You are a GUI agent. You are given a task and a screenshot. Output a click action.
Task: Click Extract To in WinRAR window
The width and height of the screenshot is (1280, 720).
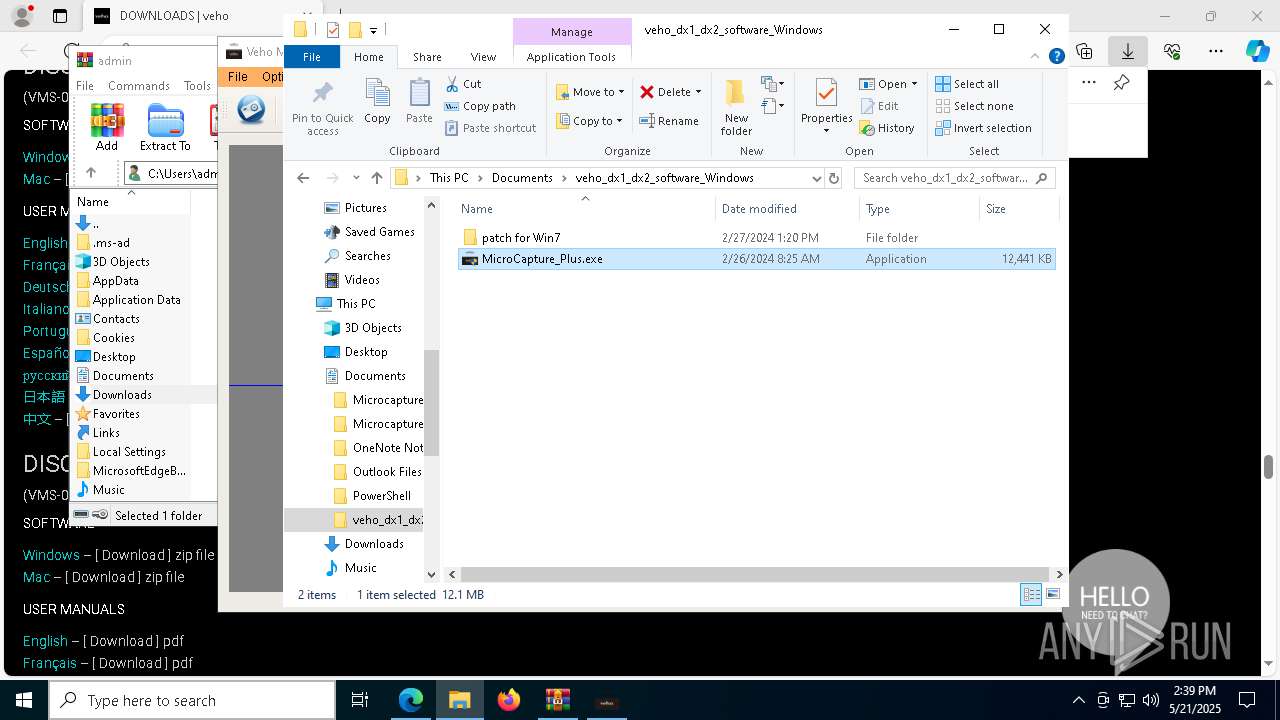tap(165, 127)
